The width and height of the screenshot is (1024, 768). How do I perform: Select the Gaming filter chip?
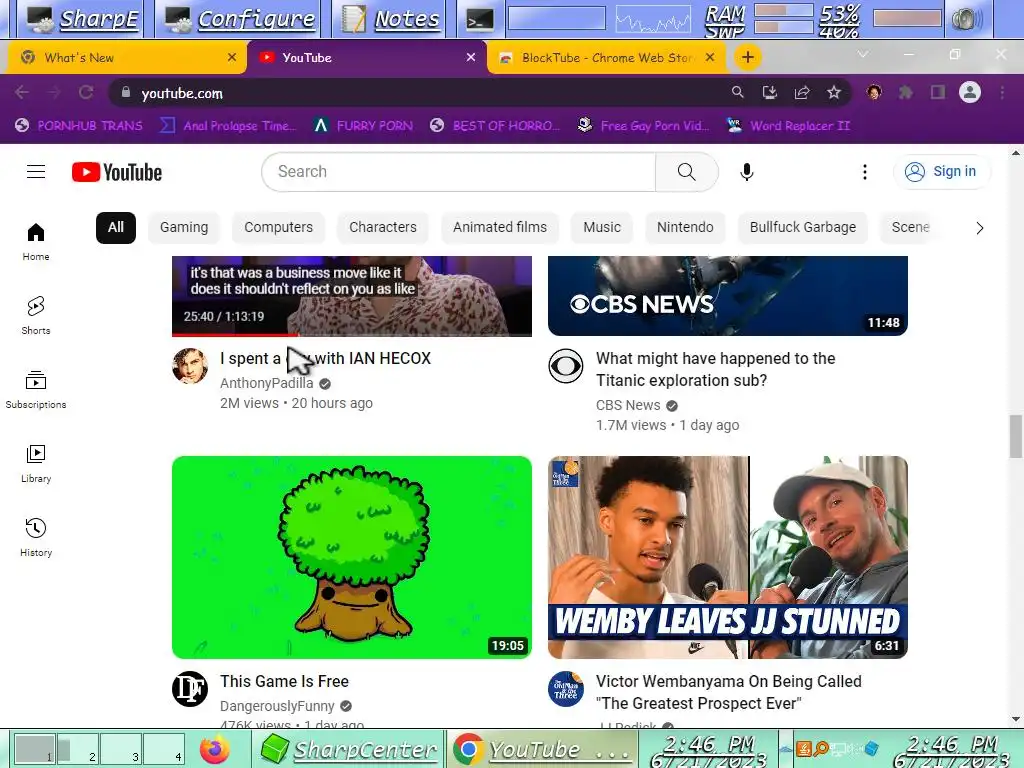click(184, 227)
